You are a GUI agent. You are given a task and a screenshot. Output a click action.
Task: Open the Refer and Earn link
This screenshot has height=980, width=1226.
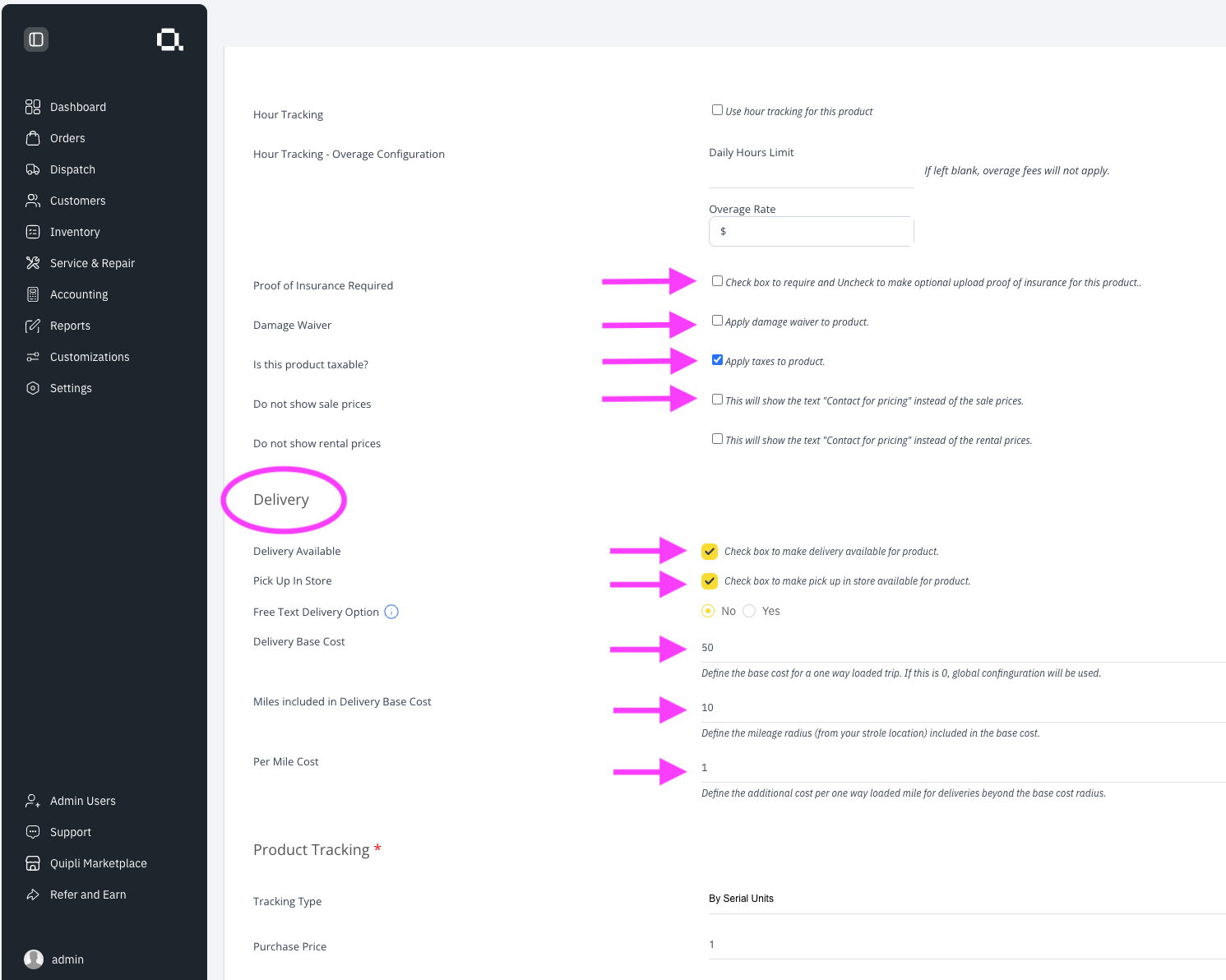pos(88,894)
